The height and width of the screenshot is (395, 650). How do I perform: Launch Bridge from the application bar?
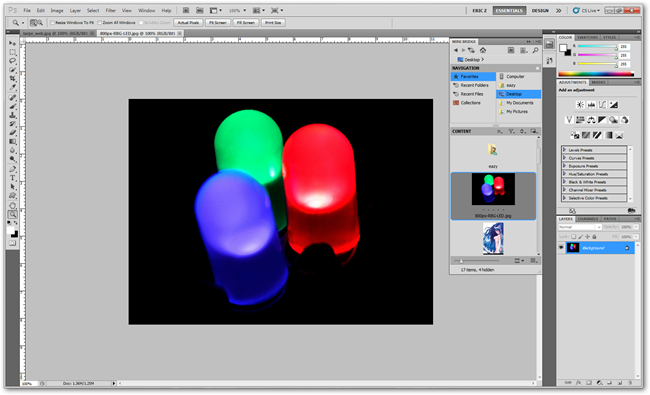(186, 10)
